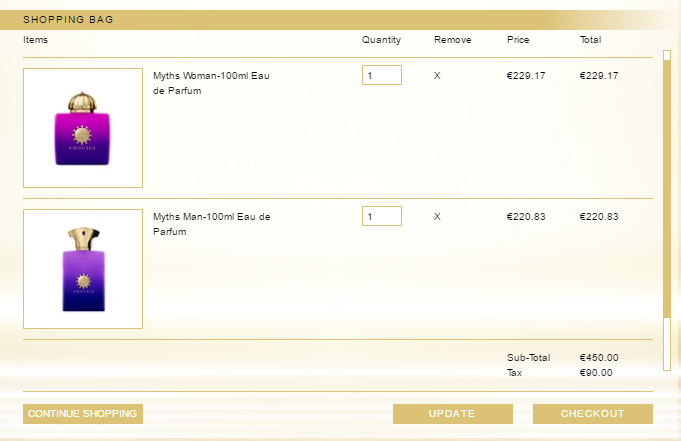The height and width of the screenshot is (441, 681).
Task: Edit quantity field for Myths Man
Action: [382, 216]
